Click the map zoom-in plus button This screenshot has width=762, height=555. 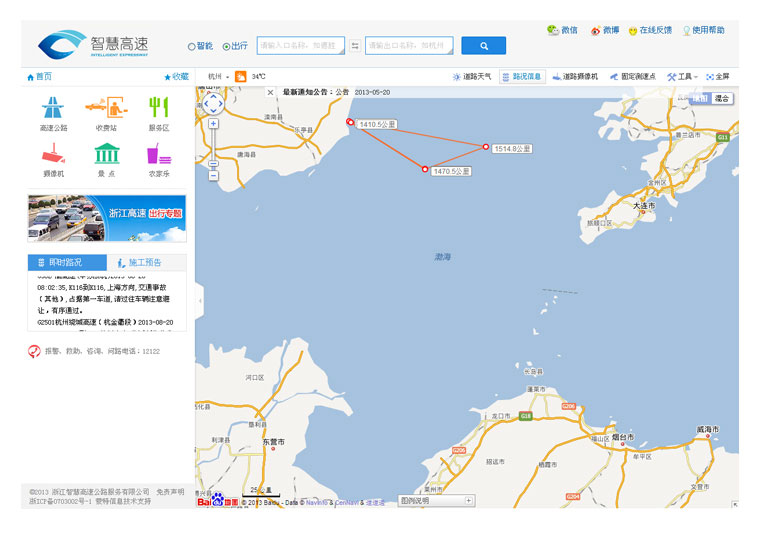213,124
